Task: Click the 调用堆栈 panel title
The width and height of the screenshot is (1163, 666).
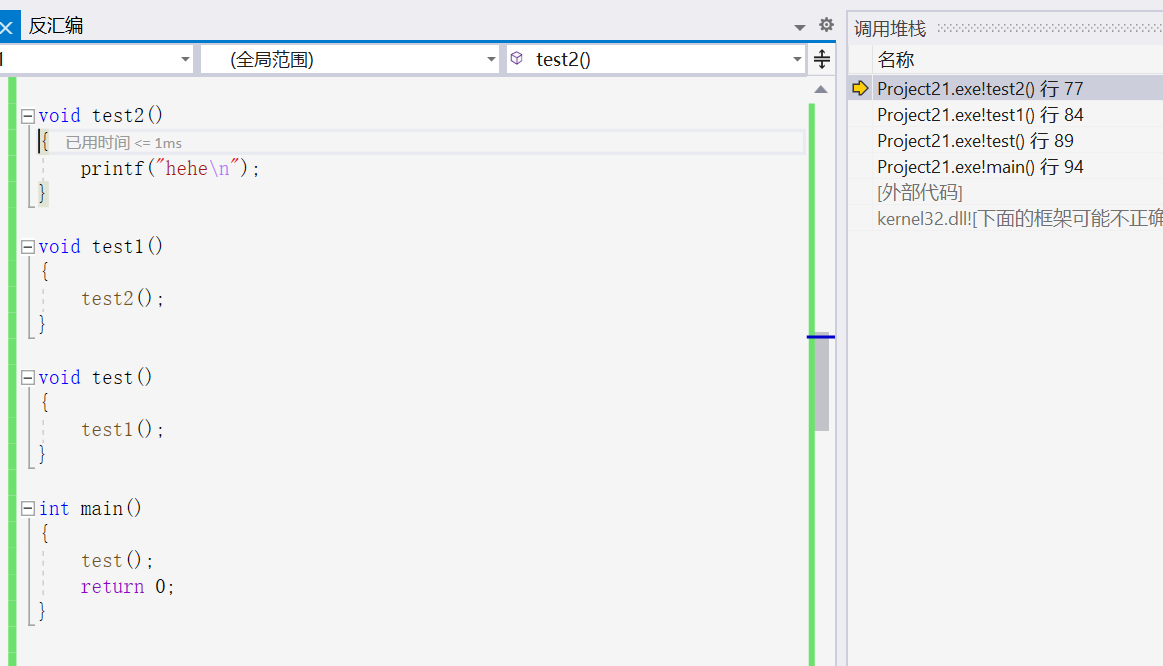Action: click(890, 29)
